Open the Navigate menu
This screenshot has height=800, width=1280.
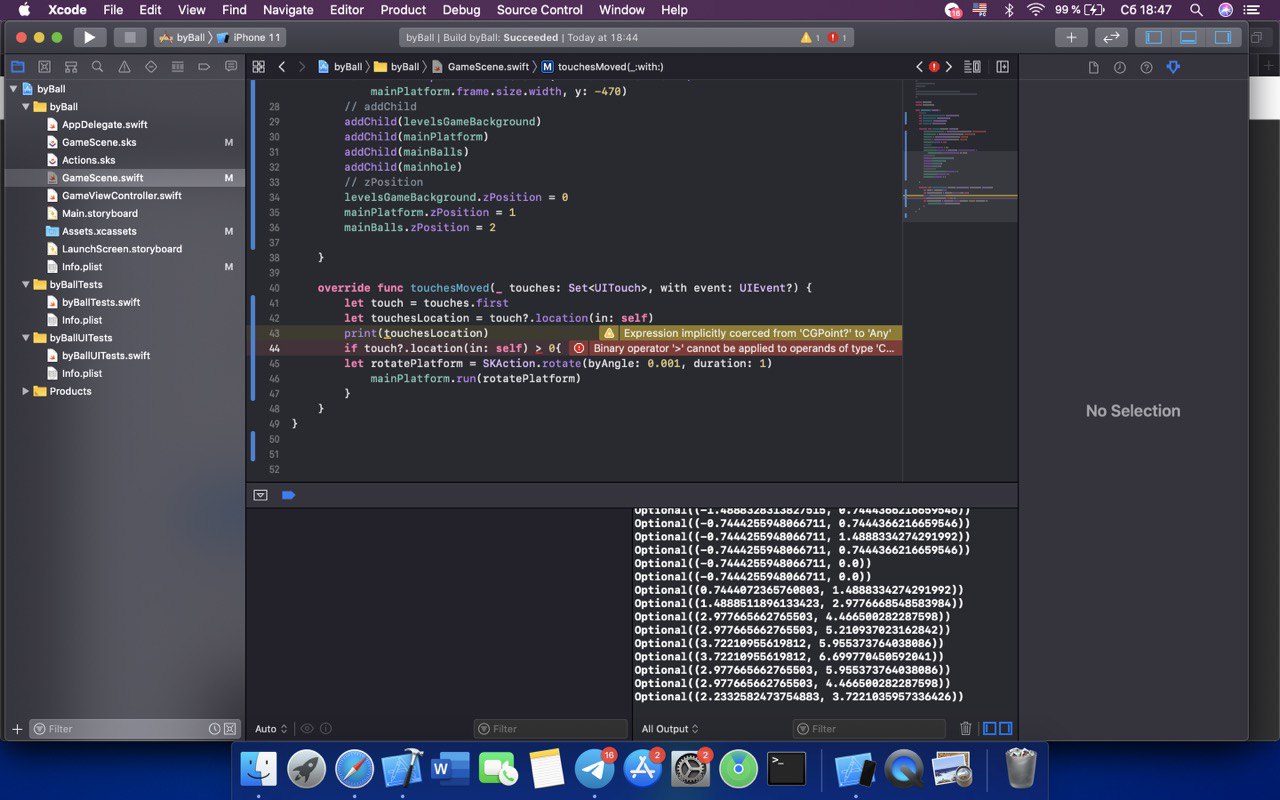click(x=287, y=10)
